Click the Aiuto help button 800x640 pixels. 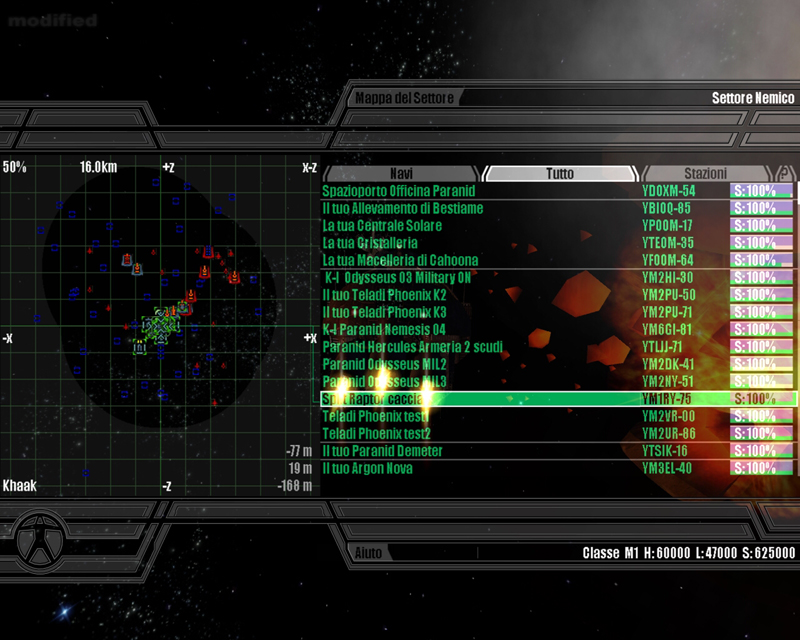tap(368, 553)
